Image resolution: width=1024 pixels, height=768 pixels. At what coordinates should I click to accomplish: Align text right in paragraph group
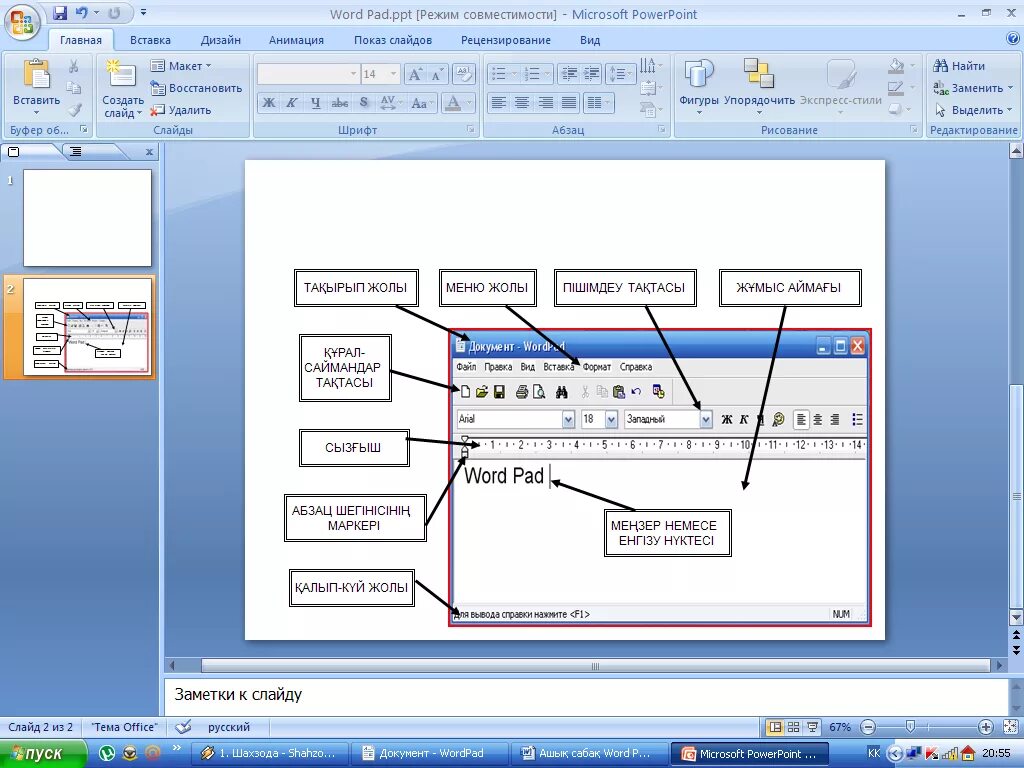[545, 103]
